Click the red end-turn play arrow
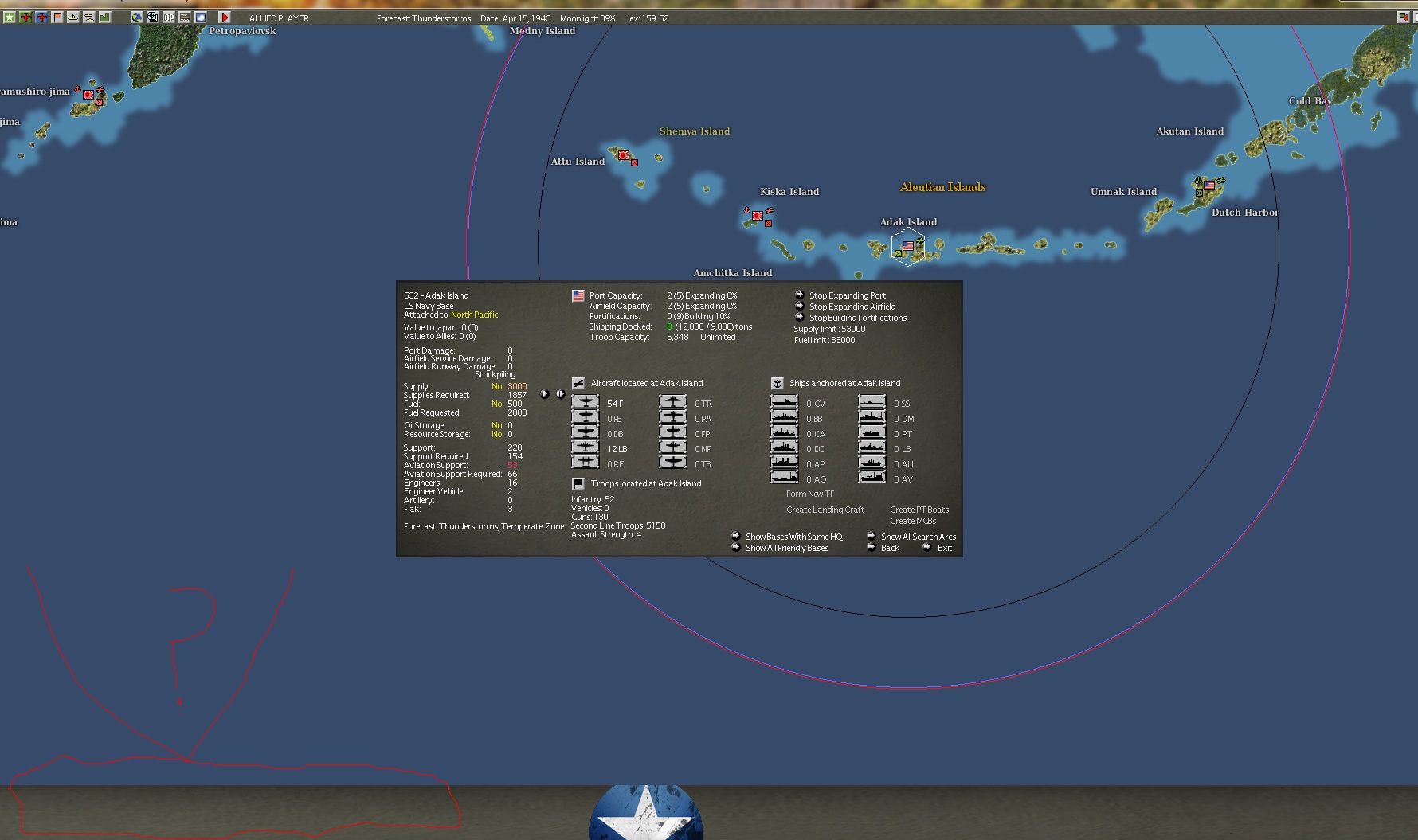This screenshot has height=840, width=1418. pyautogui.click(x=225, y=18)
